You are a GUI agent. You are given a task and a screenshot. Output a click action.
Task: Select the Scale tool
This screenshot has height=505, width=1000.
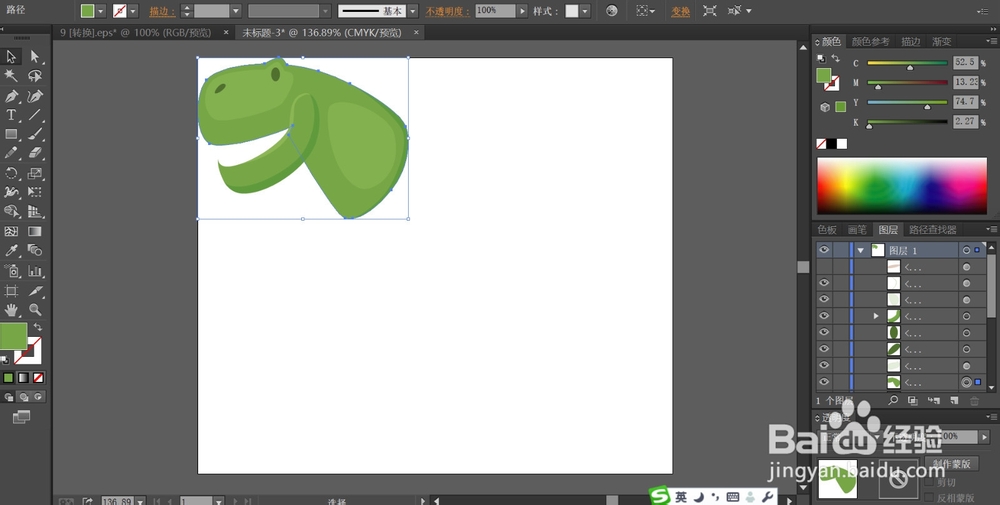coord(35,173)
